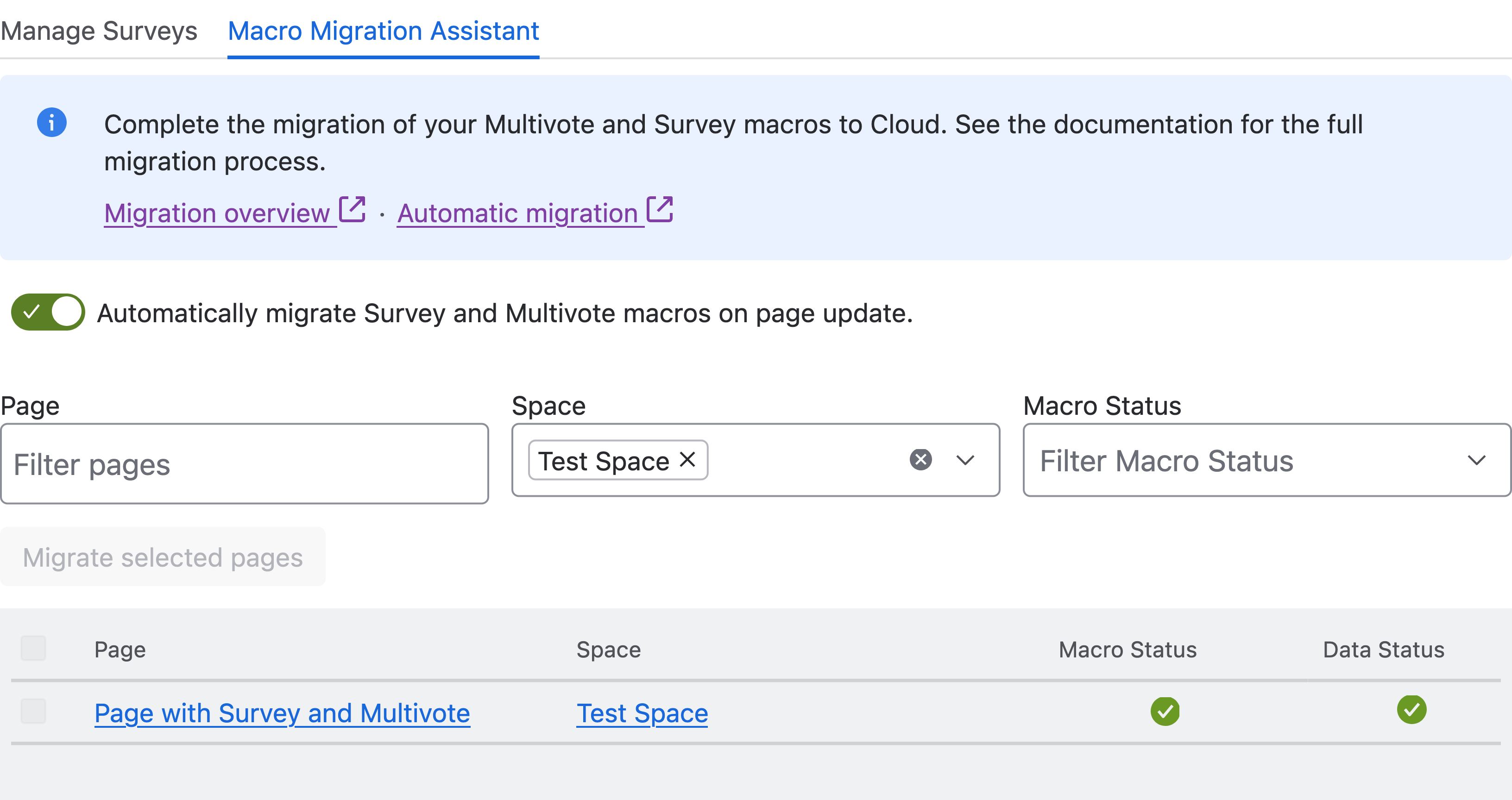Click external-link icon beside Automatic migration
Screen dimensions: 1512x800
pyautogui.click(x=660, y=209)
